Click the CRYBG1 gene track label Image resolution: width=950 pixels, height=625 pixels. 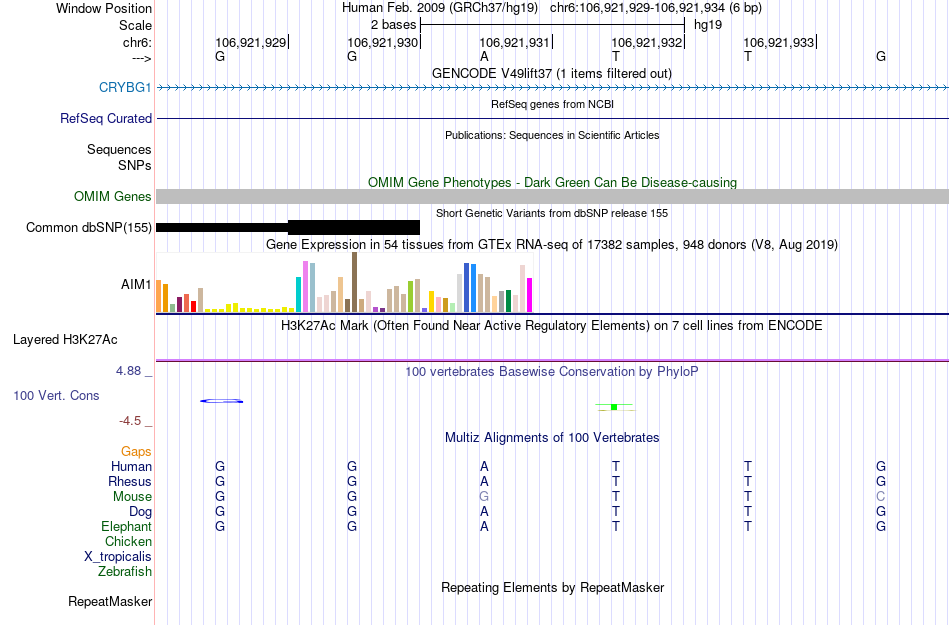125,87
